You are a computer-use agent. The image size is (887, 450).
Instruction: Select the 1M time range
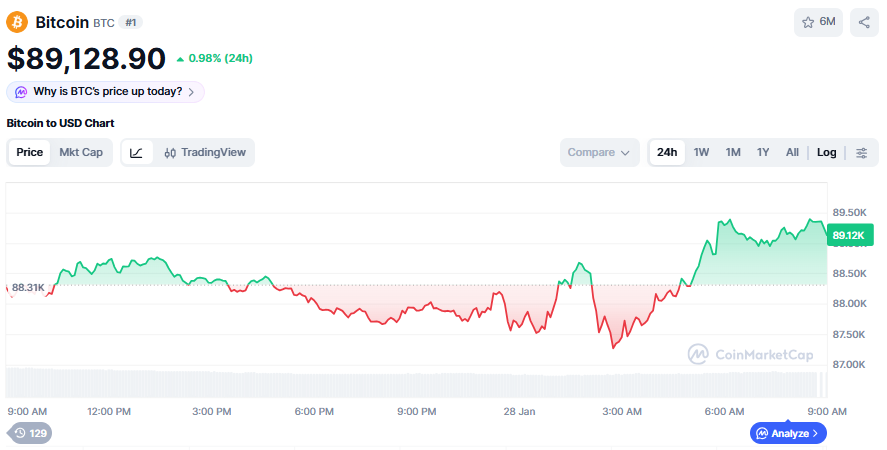733,152
